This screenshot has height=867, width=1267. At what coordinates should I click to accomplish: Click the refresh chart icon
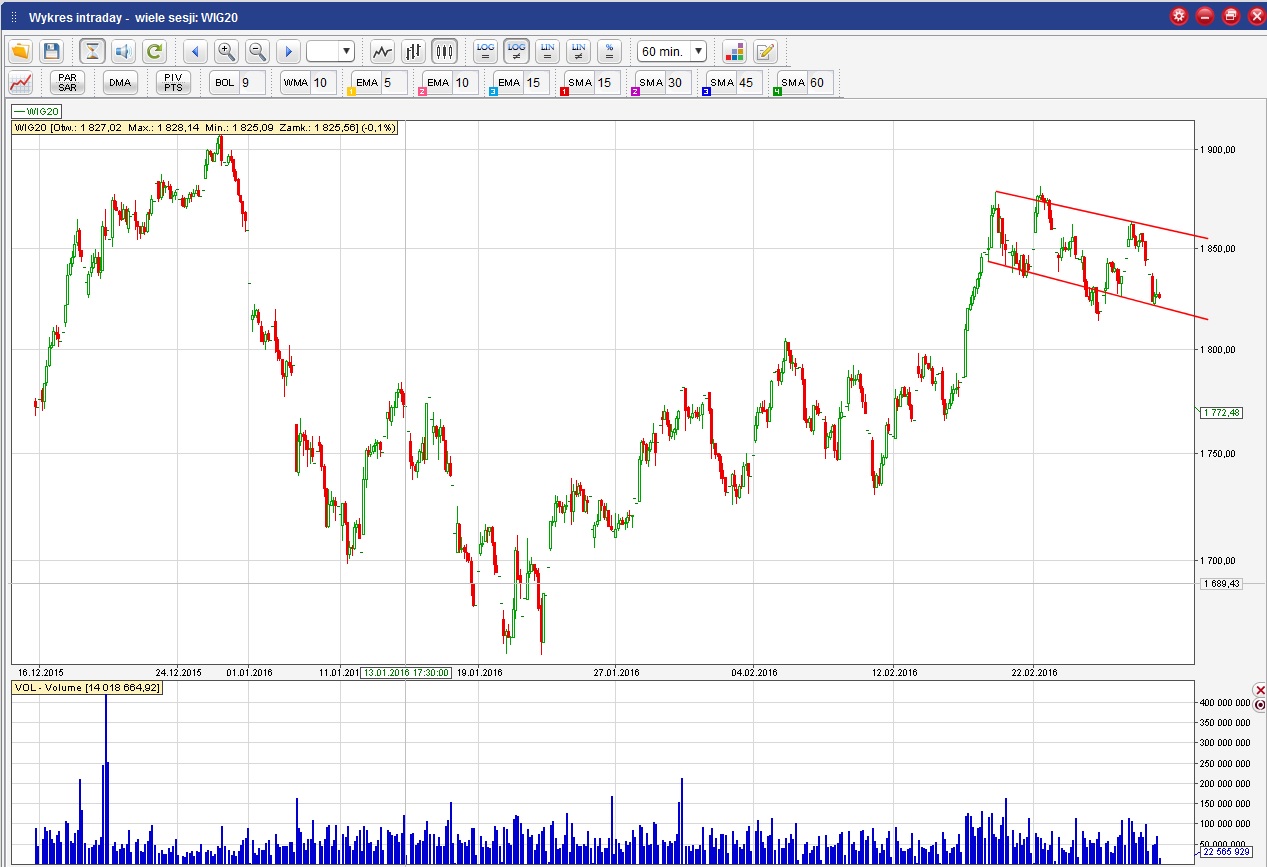[153, 51]
